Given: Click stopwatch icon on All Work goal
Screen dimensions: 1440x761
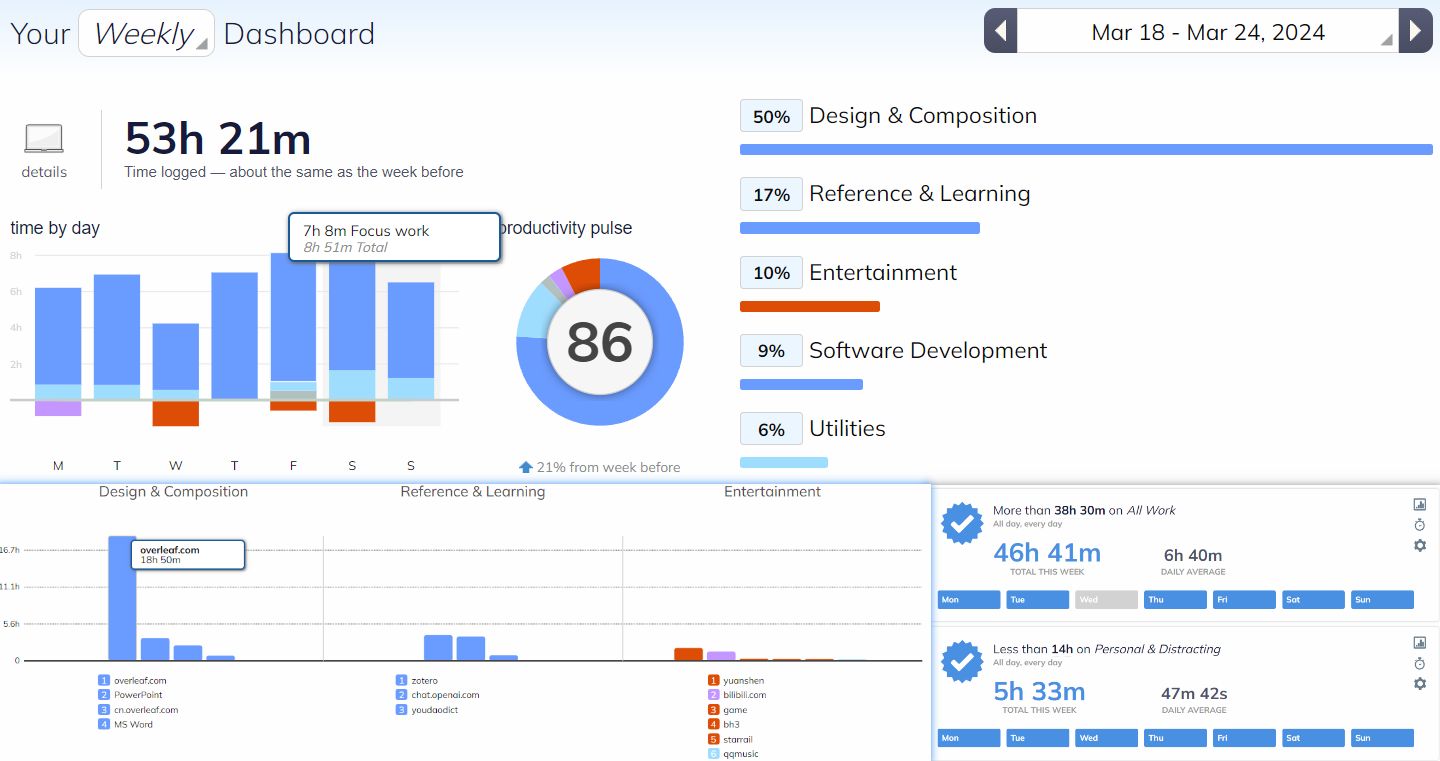Looking at the screenshot, I should pos(1419,525).
